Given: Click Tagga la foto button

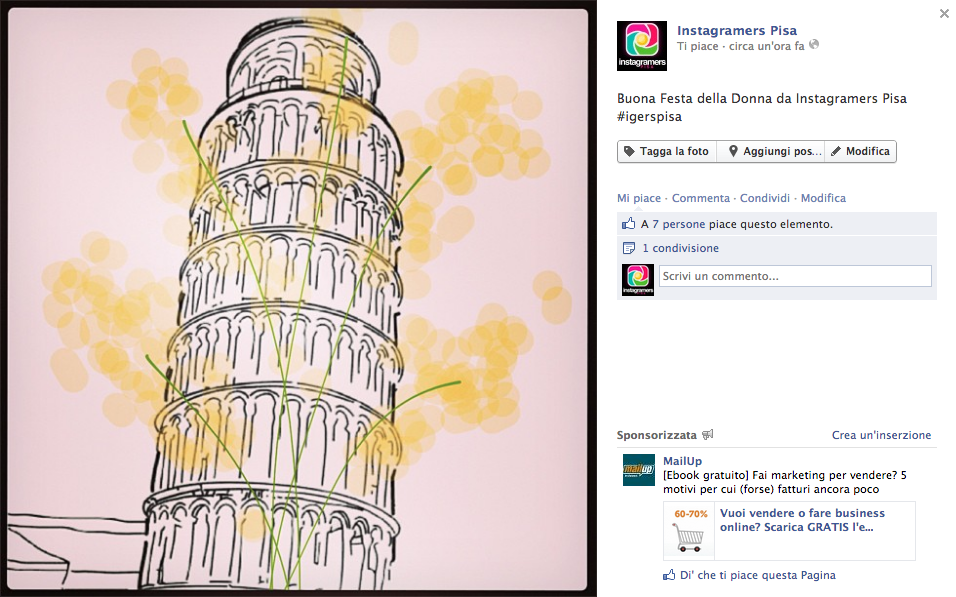Looking at the screenshot, I should click(667, 151).
